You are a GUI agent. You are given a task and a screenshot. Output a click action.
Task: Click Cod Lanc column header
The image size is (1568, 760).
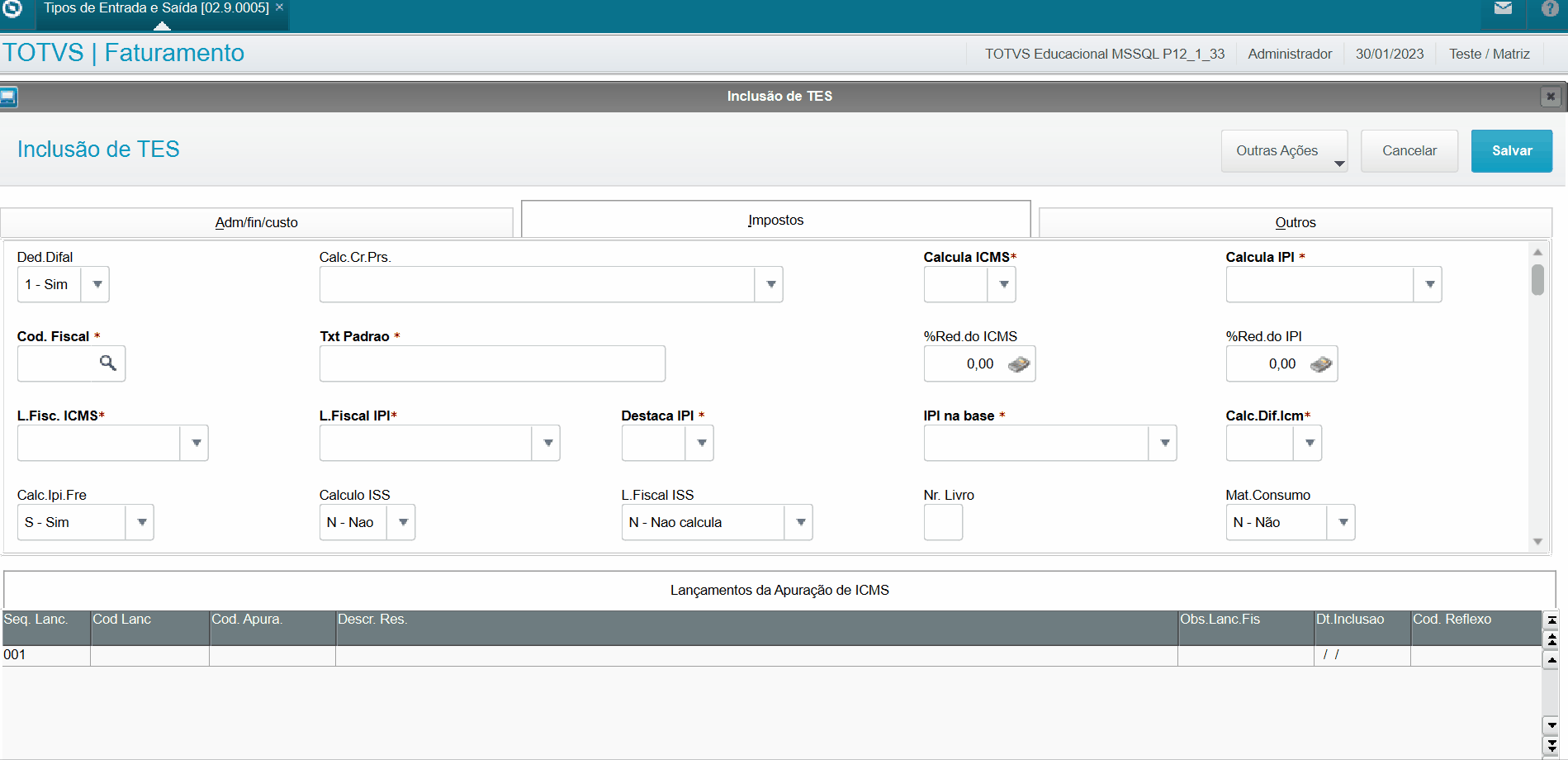click(x=149, y=628)
